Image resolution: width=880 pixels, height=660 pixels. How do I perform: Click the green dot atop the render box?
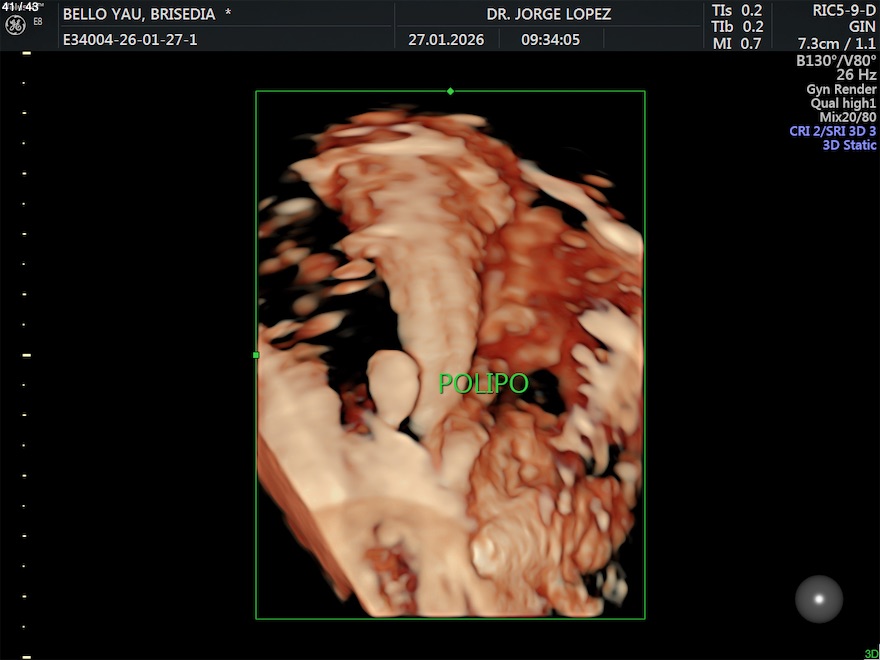pos(450,91)
